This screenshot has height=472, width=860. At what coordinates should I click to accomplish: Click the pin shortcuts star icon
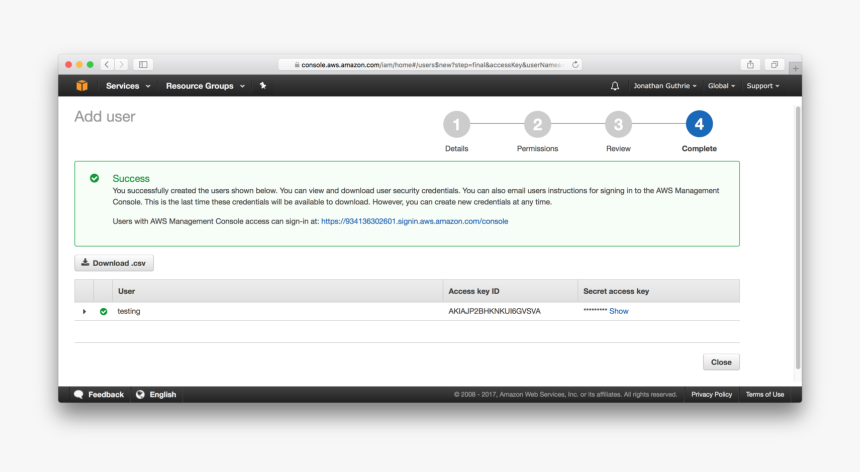[x=263, y=86]
